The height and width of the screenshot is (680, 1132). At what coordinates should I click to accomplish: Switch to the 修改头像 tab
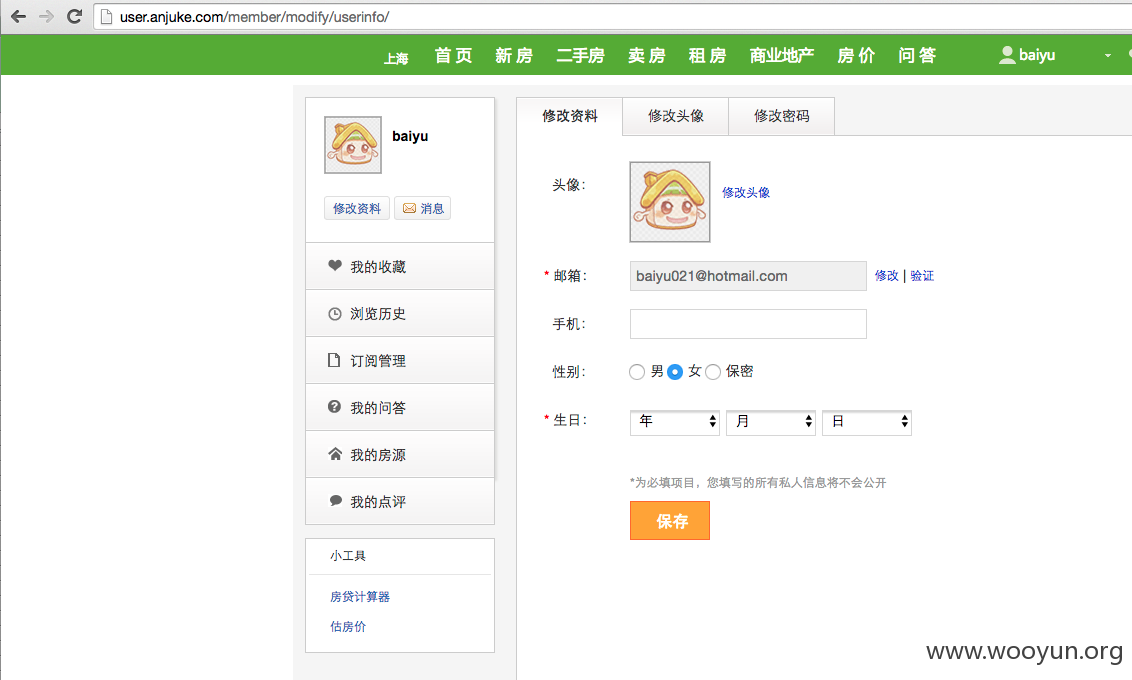[676, 116]
